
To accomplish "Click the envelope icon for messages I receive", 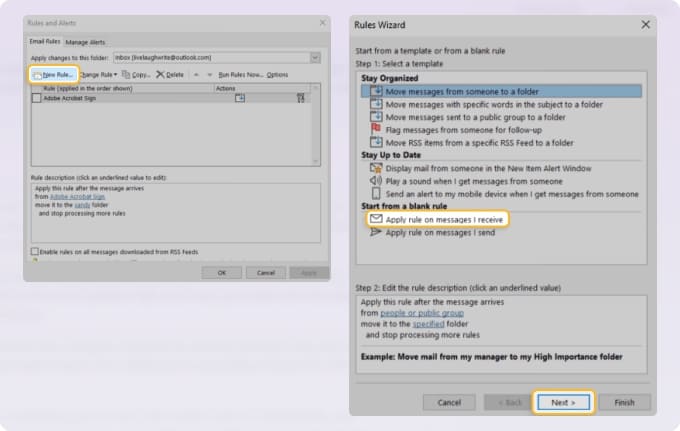I will (376, 219).
